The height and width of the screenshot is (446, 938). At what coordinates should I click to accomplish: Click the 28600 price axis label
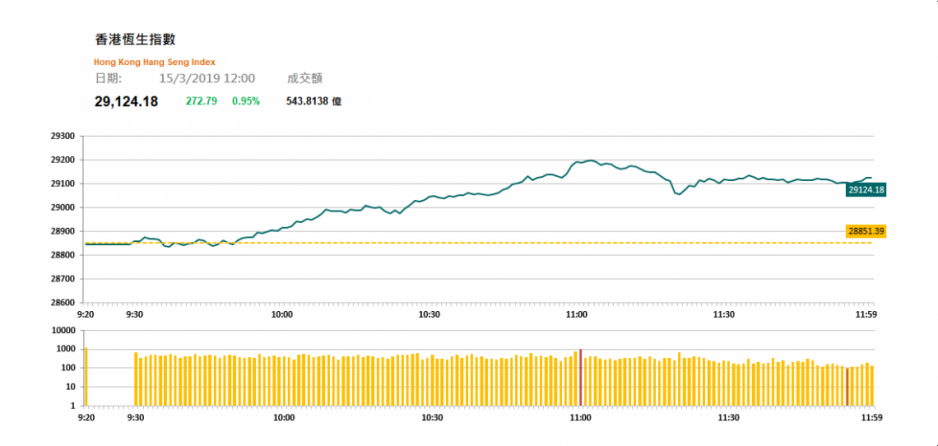(63, 303)
